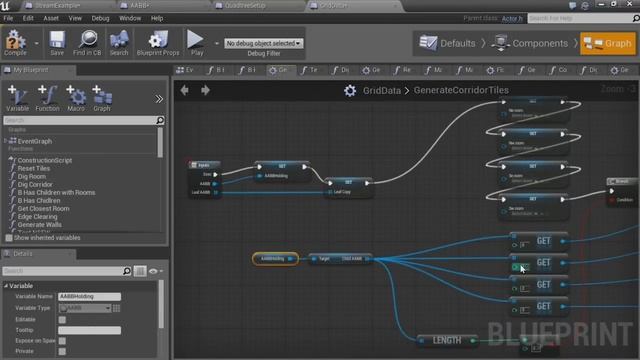Click the Variable Name field AABBHolding

pyautogui.click(x=89, y=297)
